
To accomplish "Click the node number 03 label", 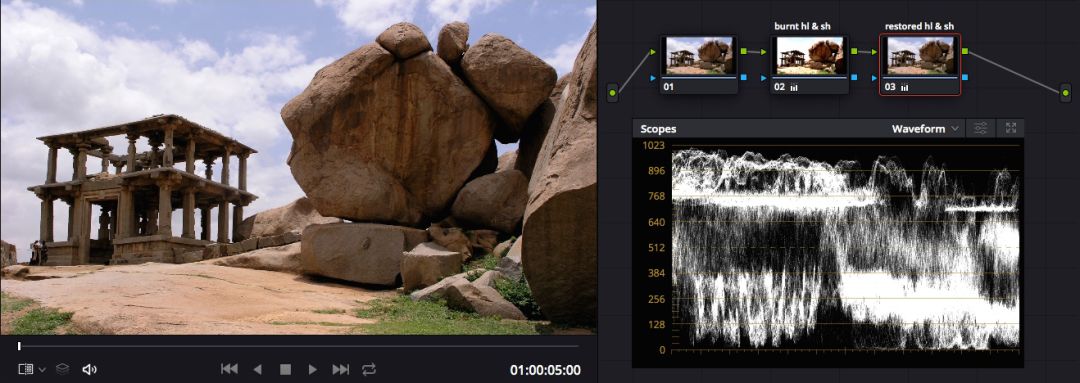I will pos(890,87).
